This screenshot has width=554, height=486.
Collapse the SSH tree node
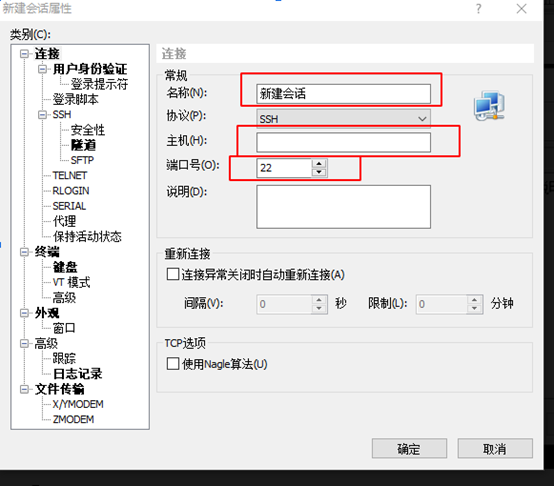(42, 114)
